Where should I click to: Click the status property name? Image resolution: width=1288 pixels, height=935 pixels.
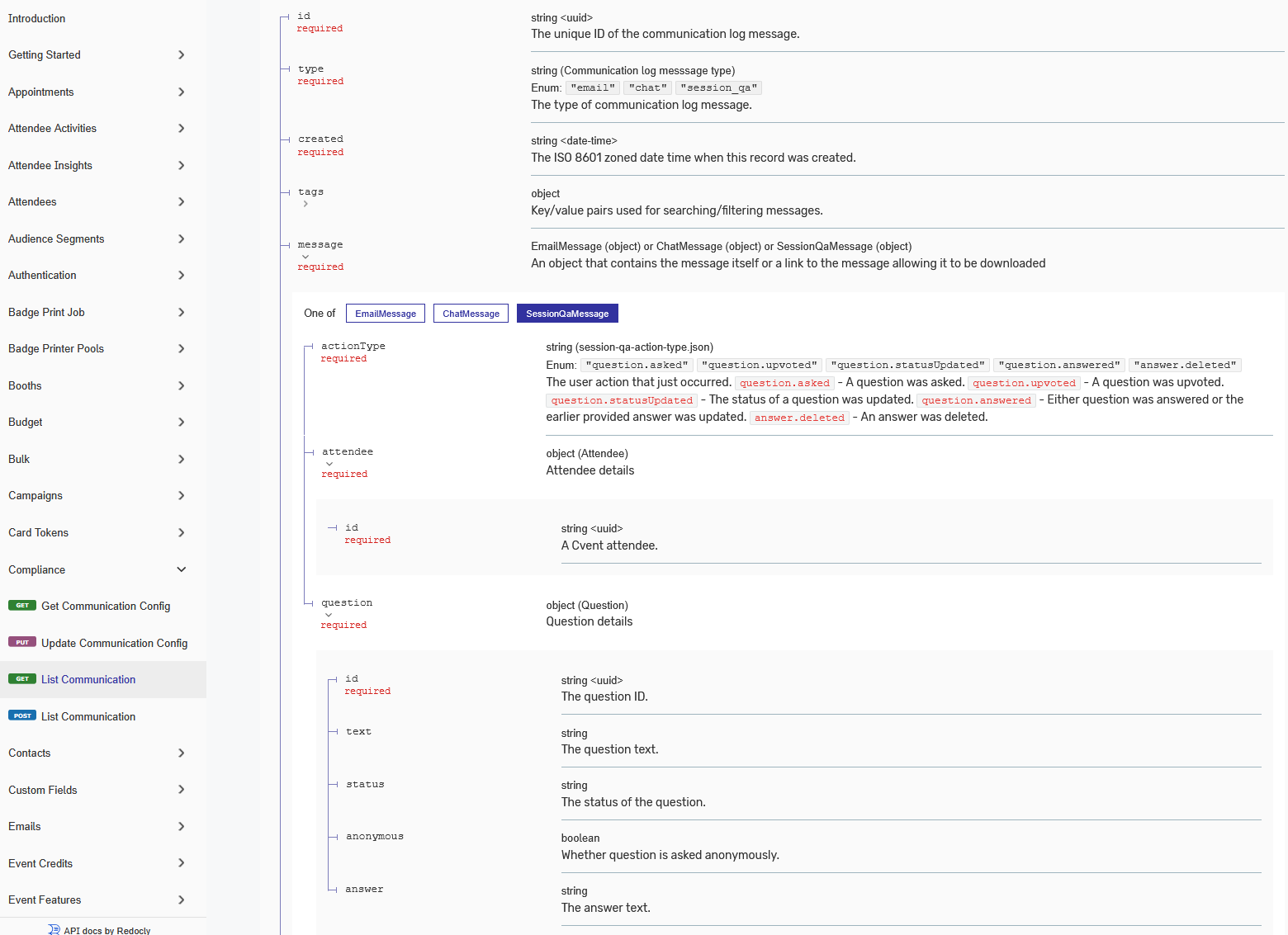(x=365, y=784)
